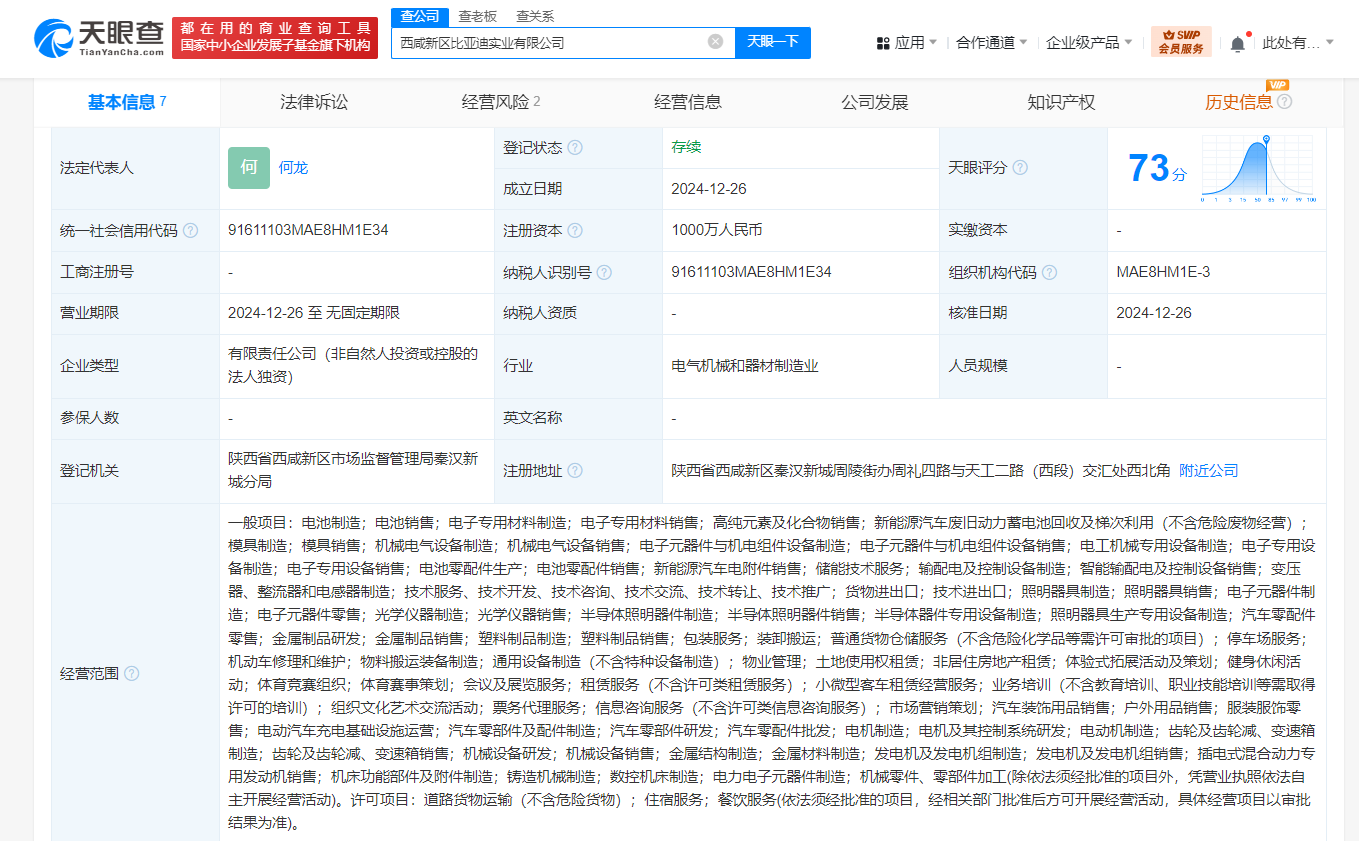This screenshot has width=1359, height=841.
Task: Click the SVIP member service badge
Action: (1181, 42)
